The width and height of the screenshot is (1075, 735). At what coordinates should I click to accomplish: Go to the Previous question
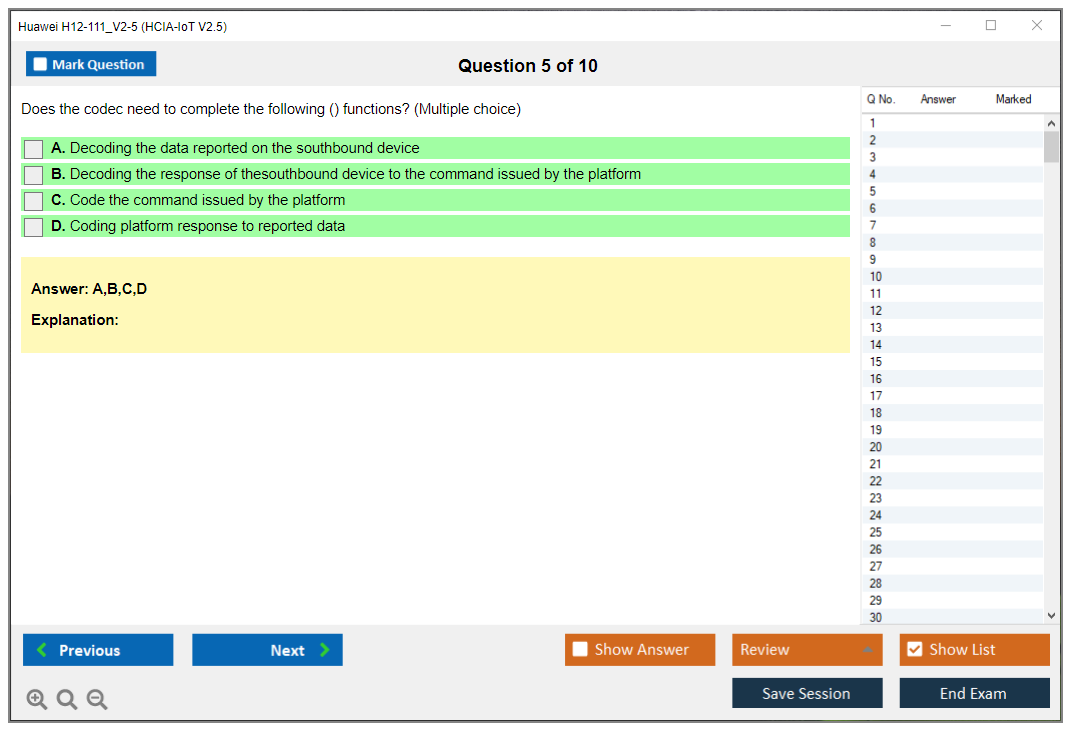coord(98,650)
